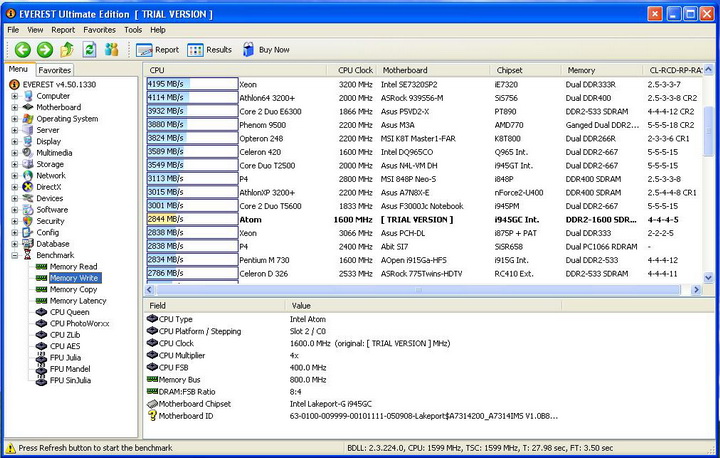Open the CPU ZLib benchmark
The height and width of the screenshot is (458, 720).
tap(65, 335)
